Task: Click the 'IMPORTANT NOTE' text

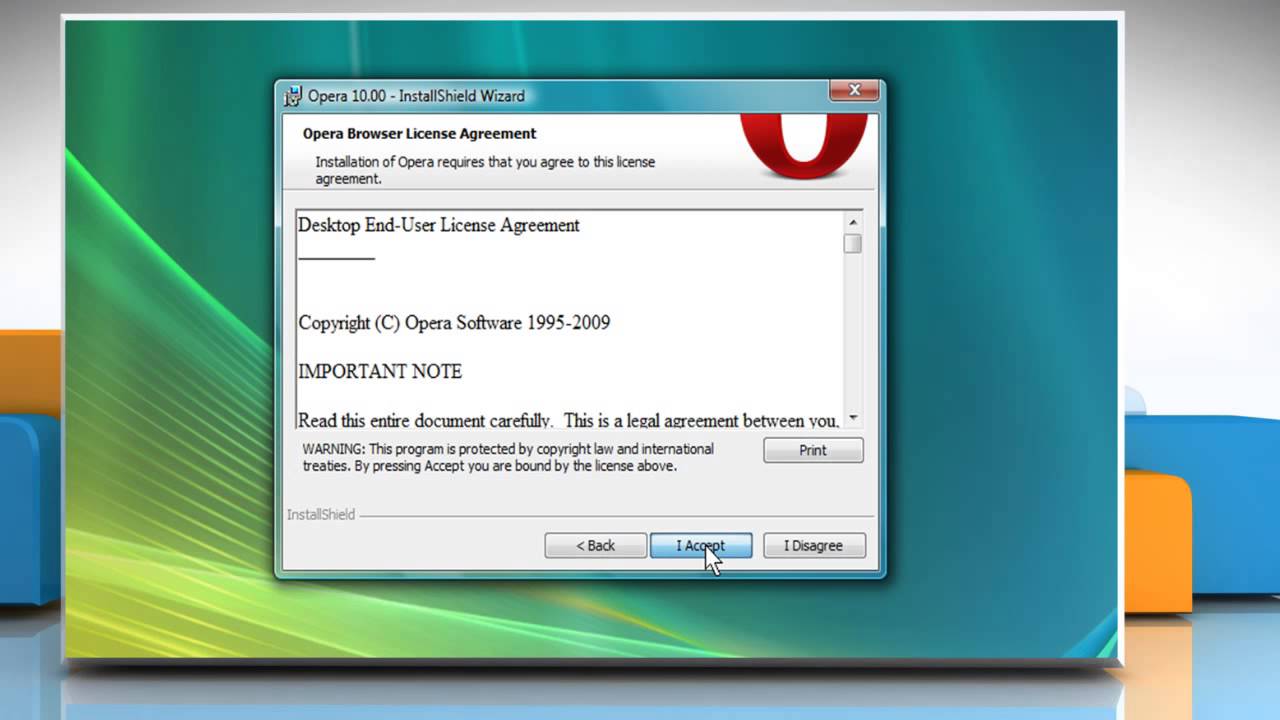Action: 380,372
